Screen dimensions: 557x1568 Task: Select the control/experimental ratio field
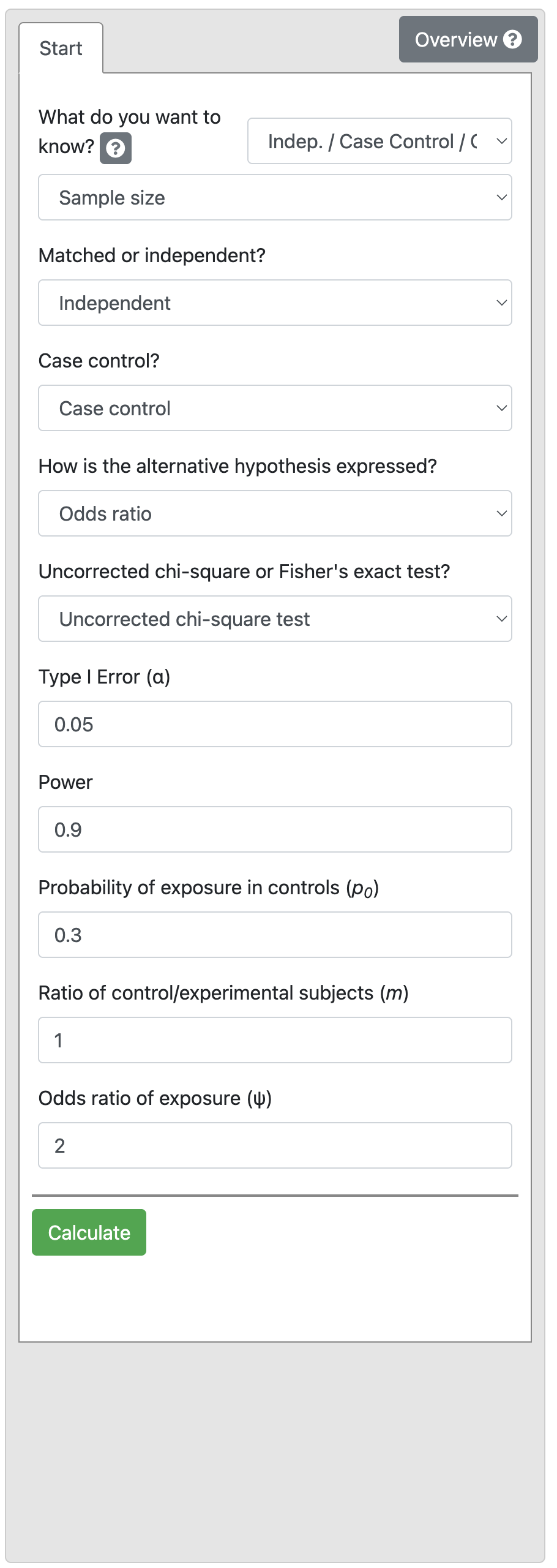pyautogui.click(x=274, y=1041)
